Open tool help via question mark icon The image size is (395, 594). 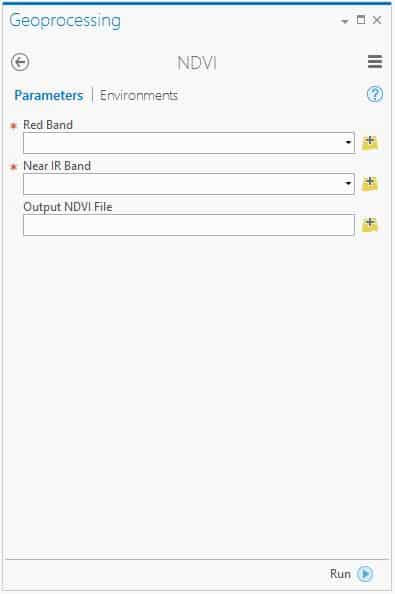pyautogui.click(x=375, y=94)
